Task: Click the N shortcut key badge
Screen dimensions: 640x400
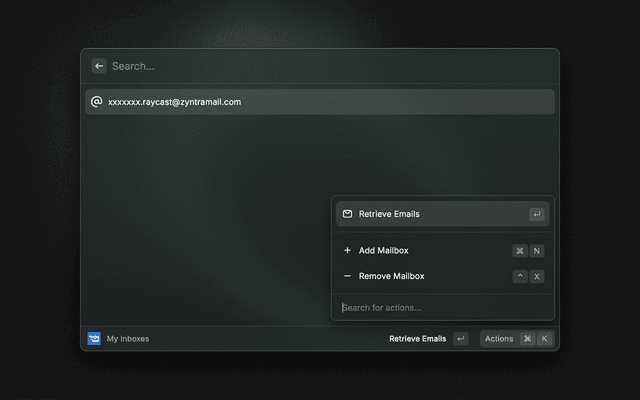Action: [537, 251]
